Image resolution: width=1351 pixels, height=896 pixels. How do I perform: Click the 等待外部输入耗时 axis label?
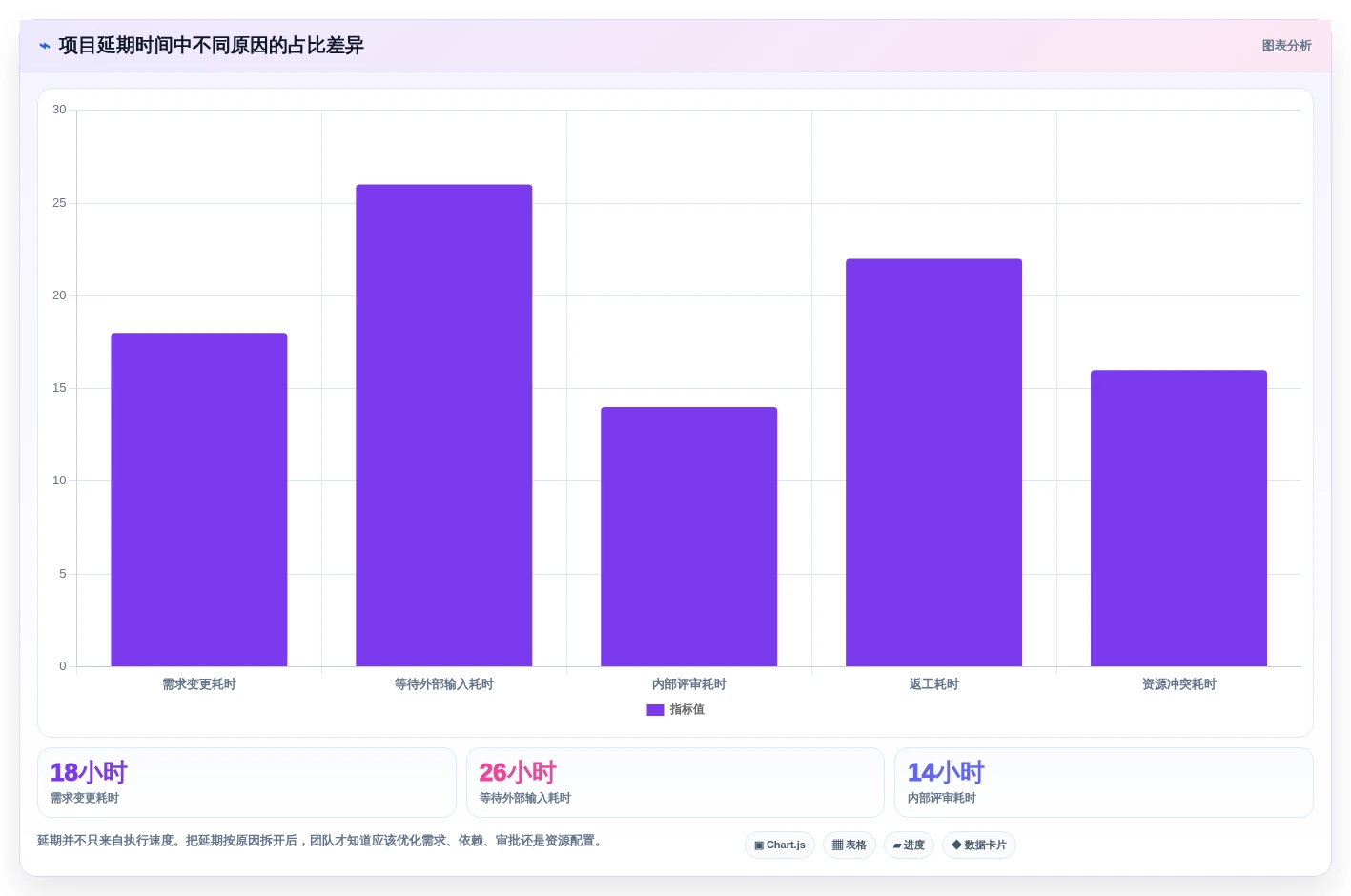(x=443, y=684)
